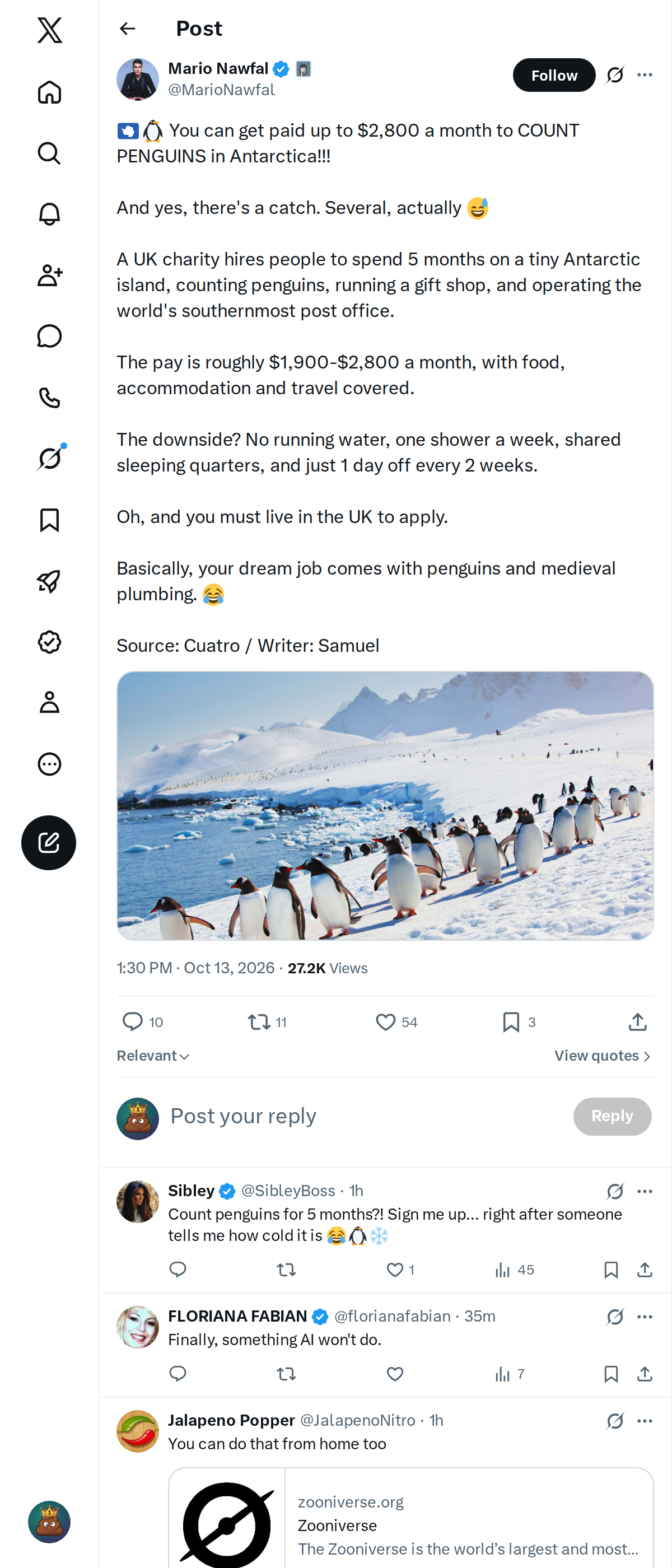Like Mario Nawfal's post with 54 likes
The width and height of the screenshot is (672, 1568).
pyautogui.click(x=396, y=1022)
